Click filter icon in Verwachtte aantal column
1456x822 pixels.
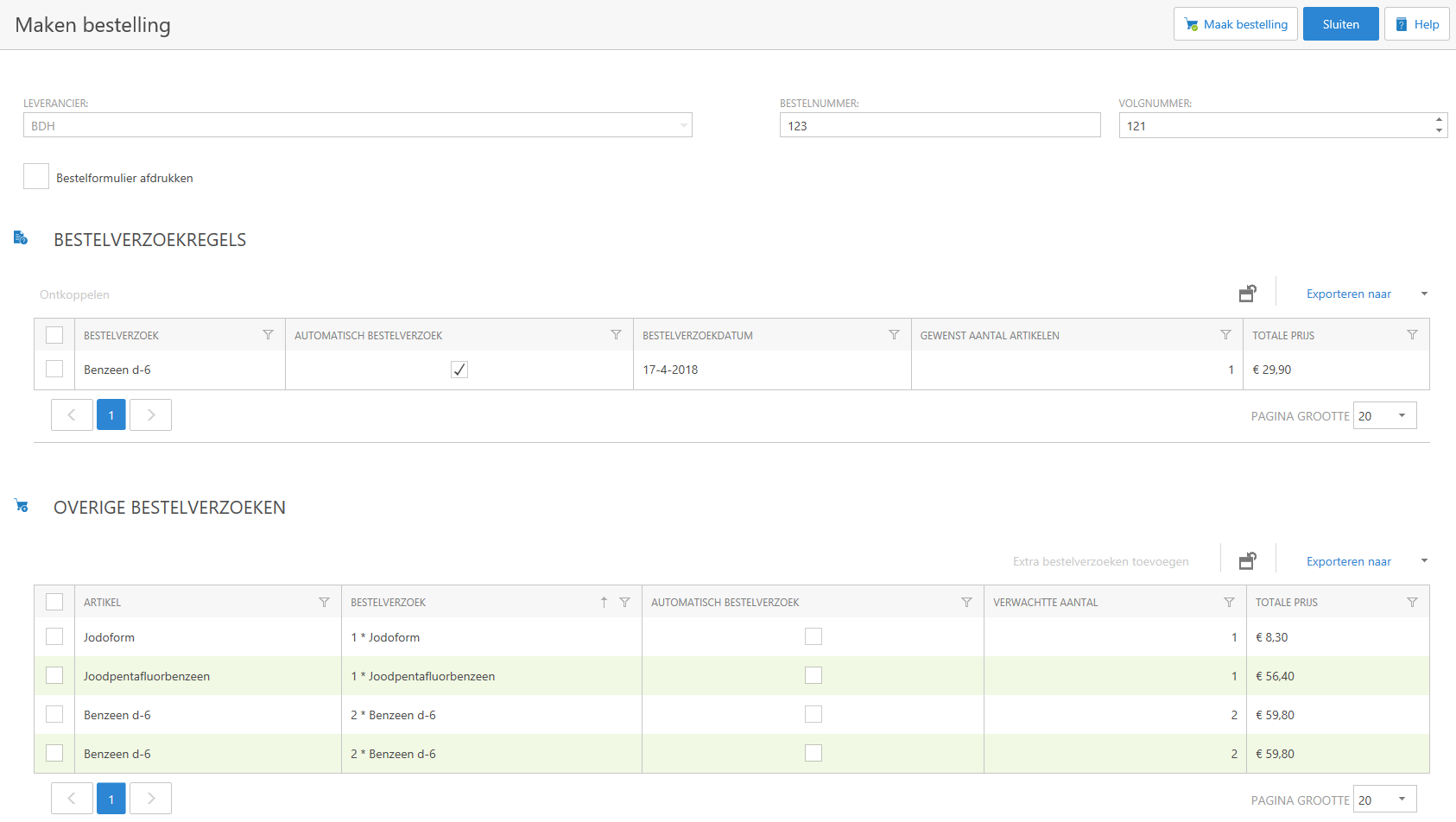point(1229,602)
